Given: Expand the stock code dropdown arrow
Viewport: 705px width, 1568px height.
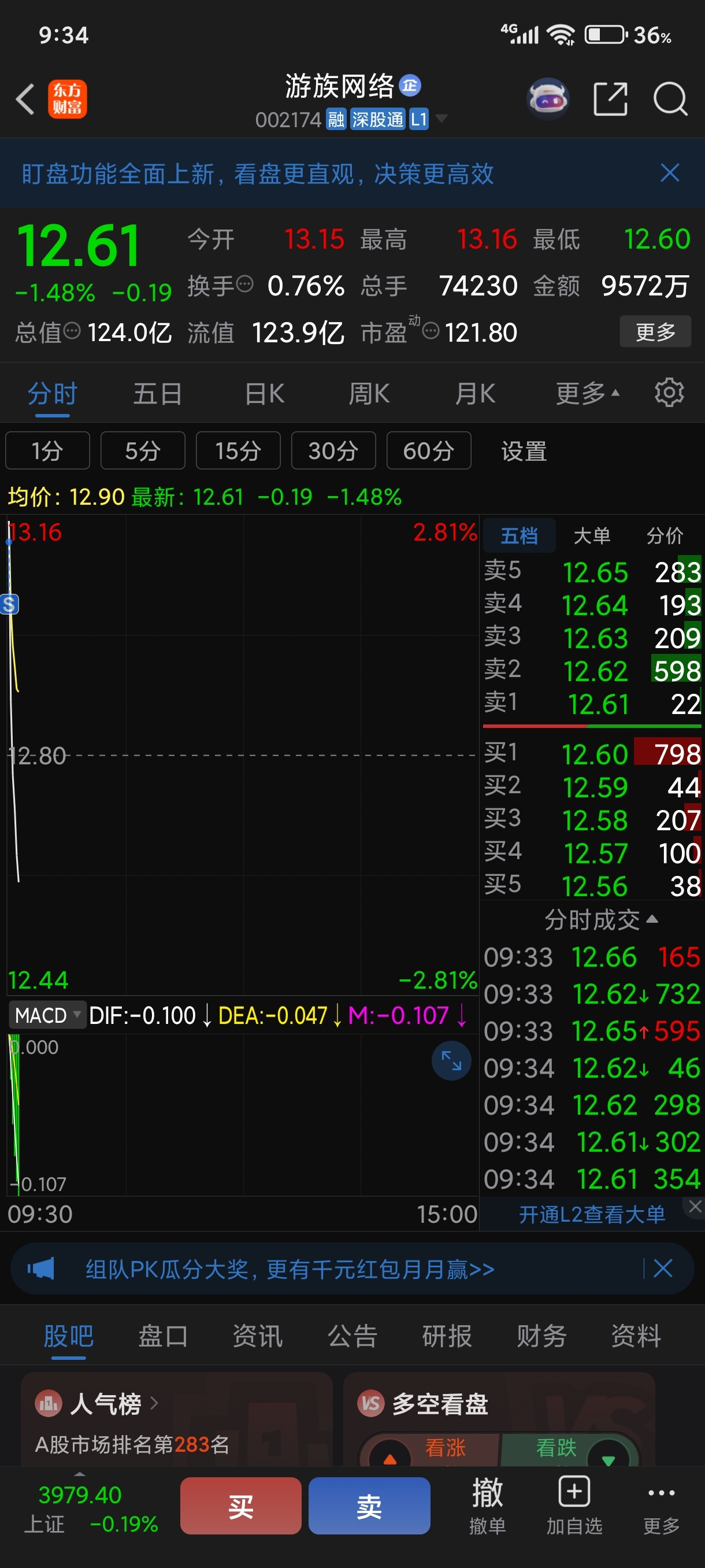Looking at the screenshot, I should point(441,119).
